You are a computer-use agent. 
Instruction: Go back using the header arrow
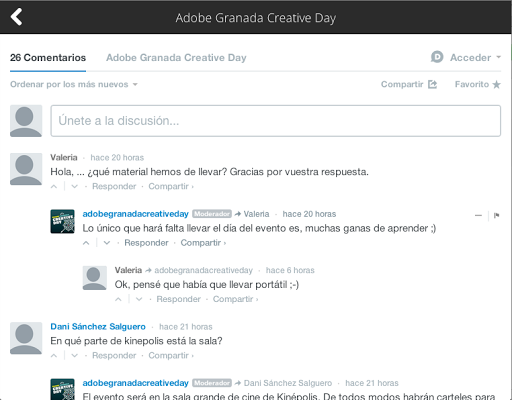[x=16, y=17]
